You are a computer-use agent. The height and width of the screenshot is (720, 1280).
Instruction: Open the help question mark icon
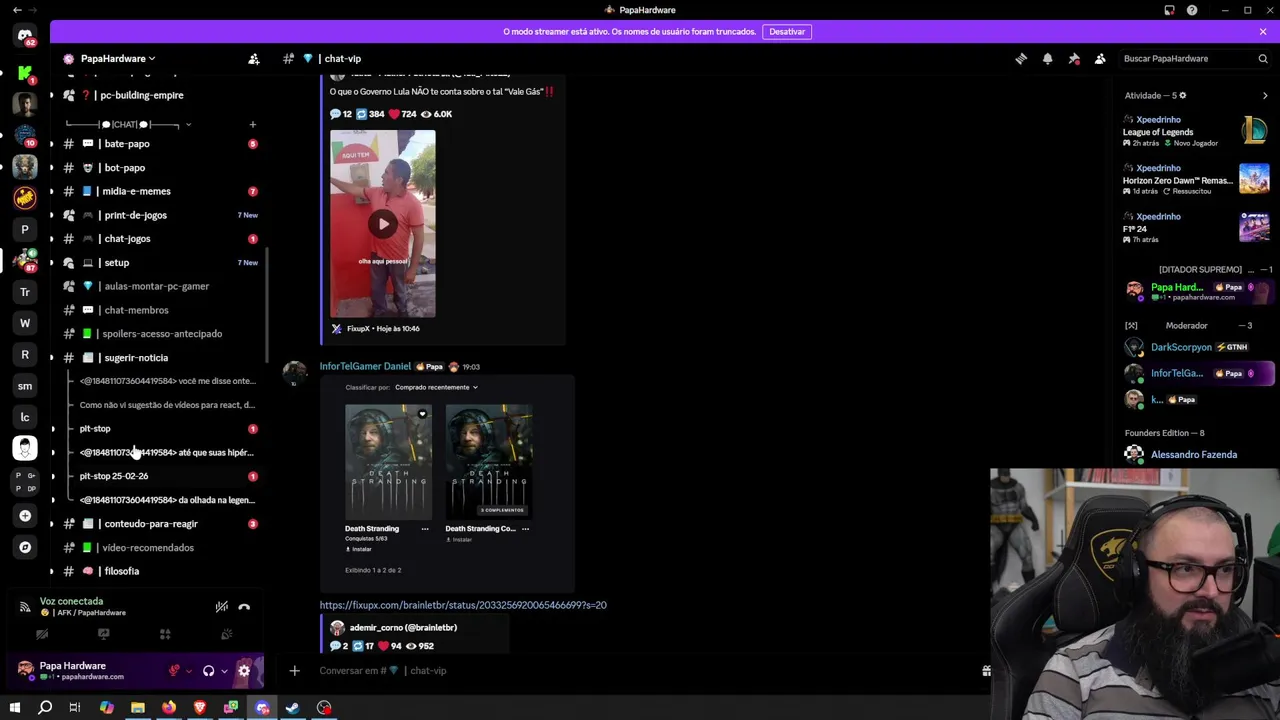[1192, 10]
